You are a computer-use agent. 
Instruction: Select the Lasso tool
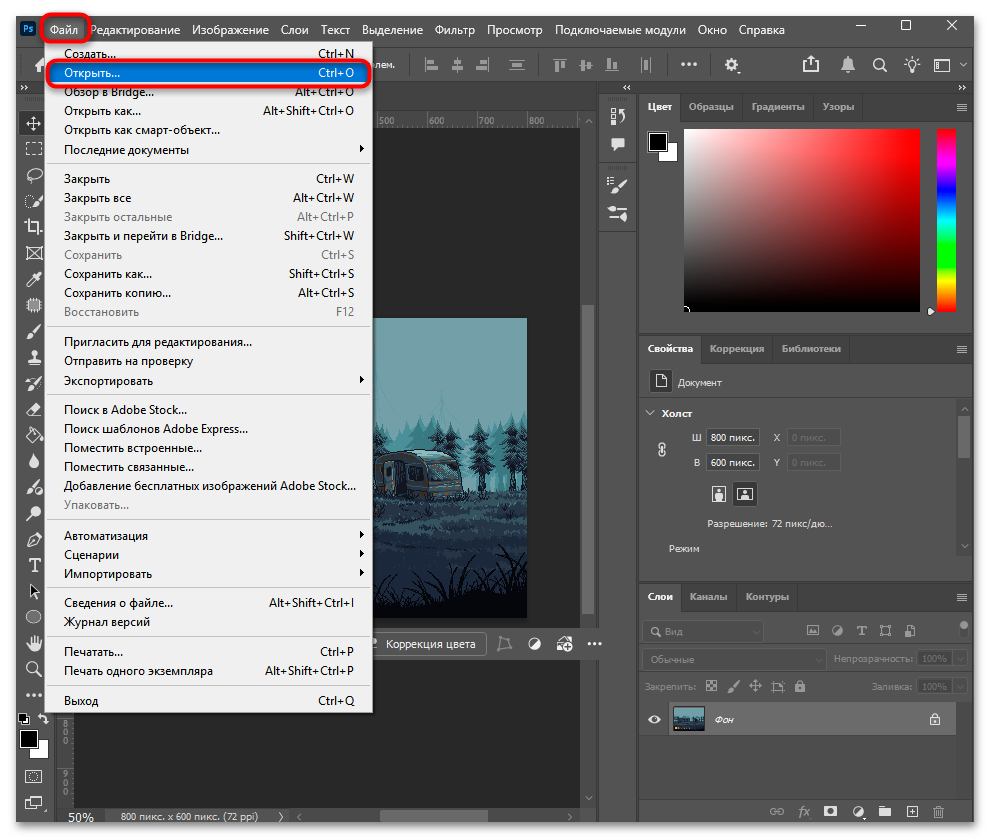point(33,175)
